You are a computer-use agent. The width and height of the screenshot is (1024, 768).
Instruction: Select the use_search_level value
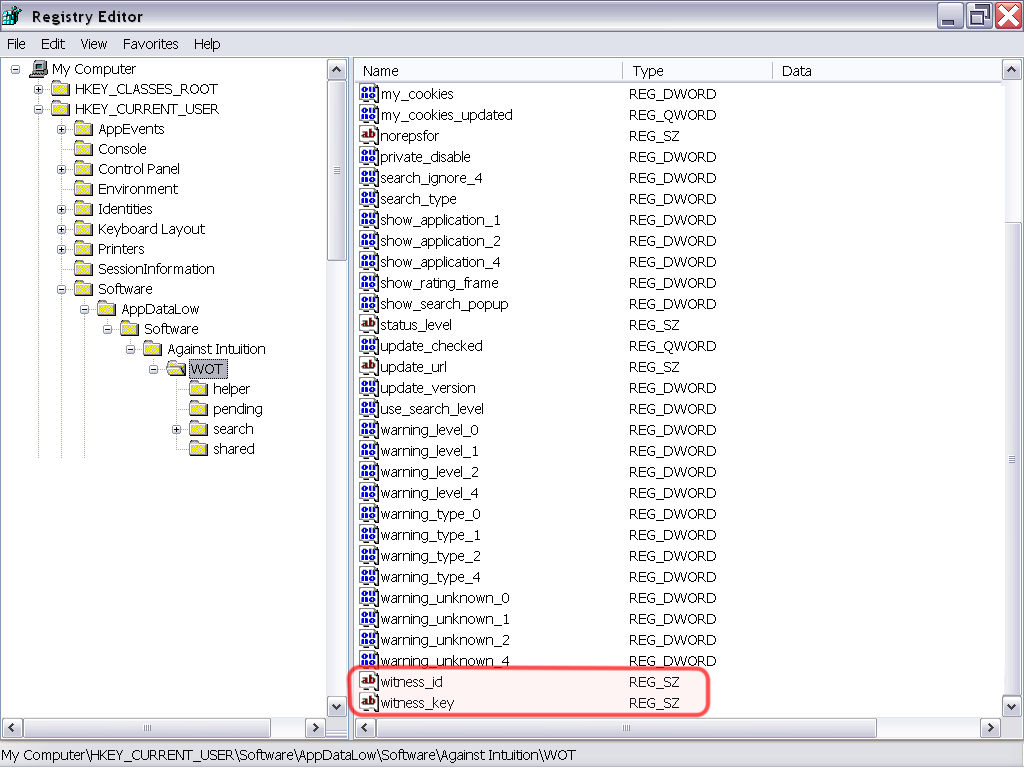click(x=432, y=409)
